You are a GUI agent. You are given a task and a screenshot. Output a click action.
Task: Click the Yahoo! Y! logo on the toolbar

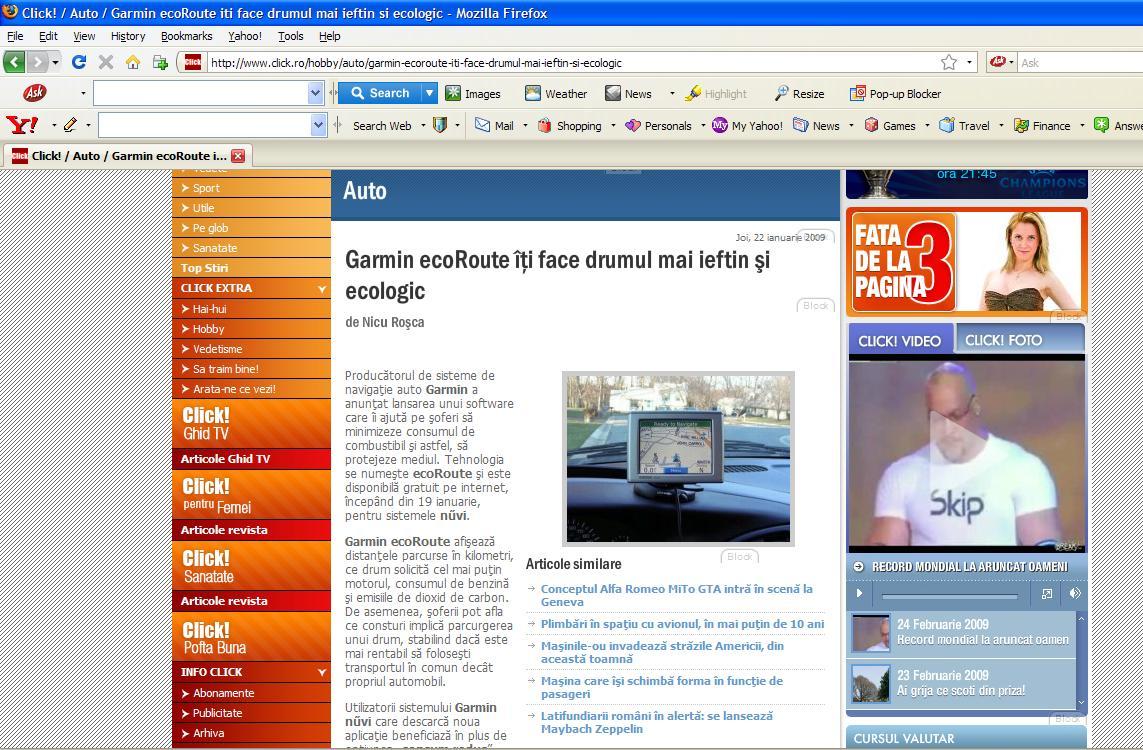click(x=22, y=125)
